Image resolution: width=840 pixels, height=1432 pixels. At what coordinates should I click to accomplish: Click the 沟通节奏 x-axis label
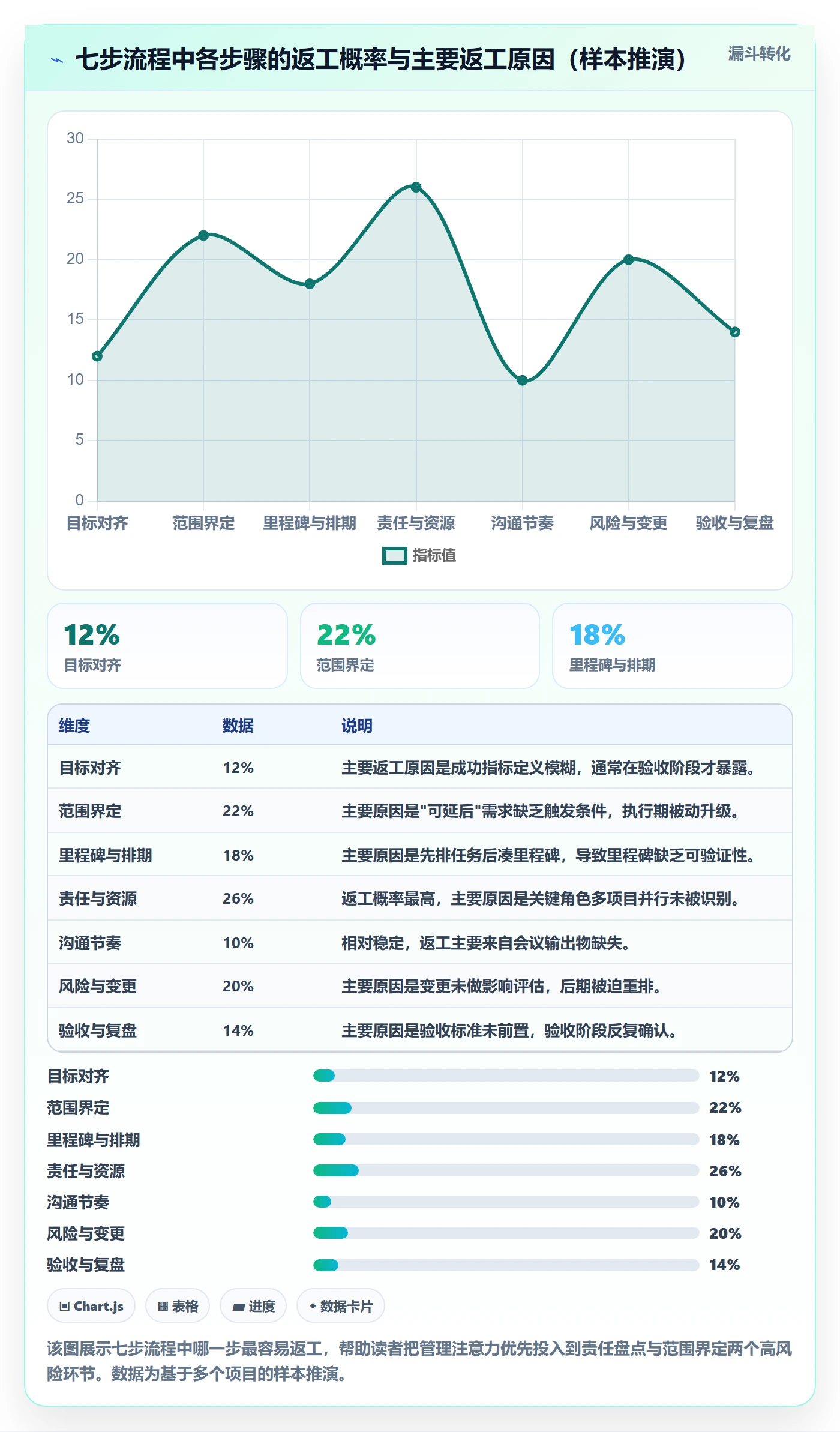[523, 523]
